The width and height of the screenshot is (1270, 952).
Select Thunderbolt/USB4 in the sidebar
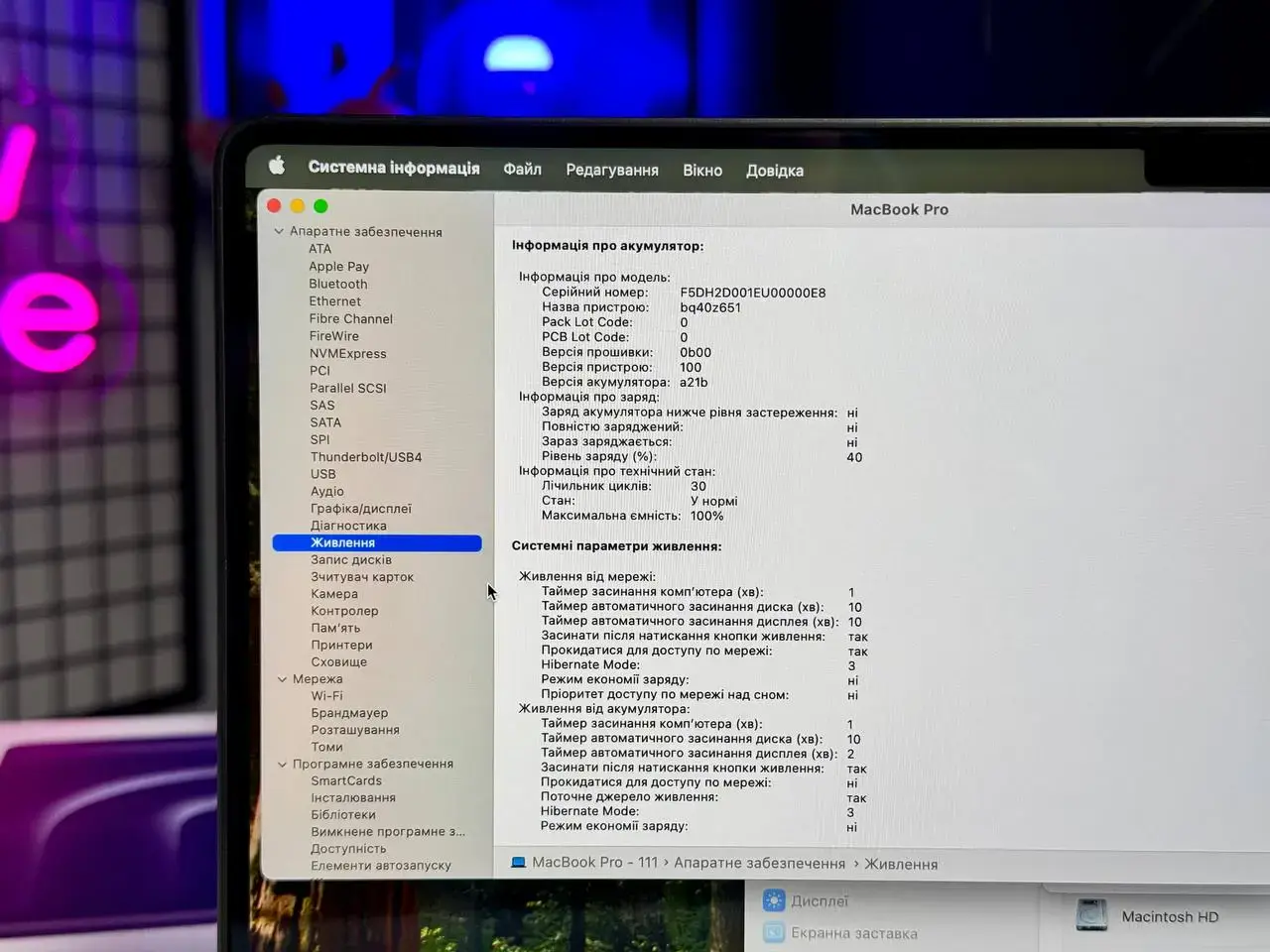(365, 457)
